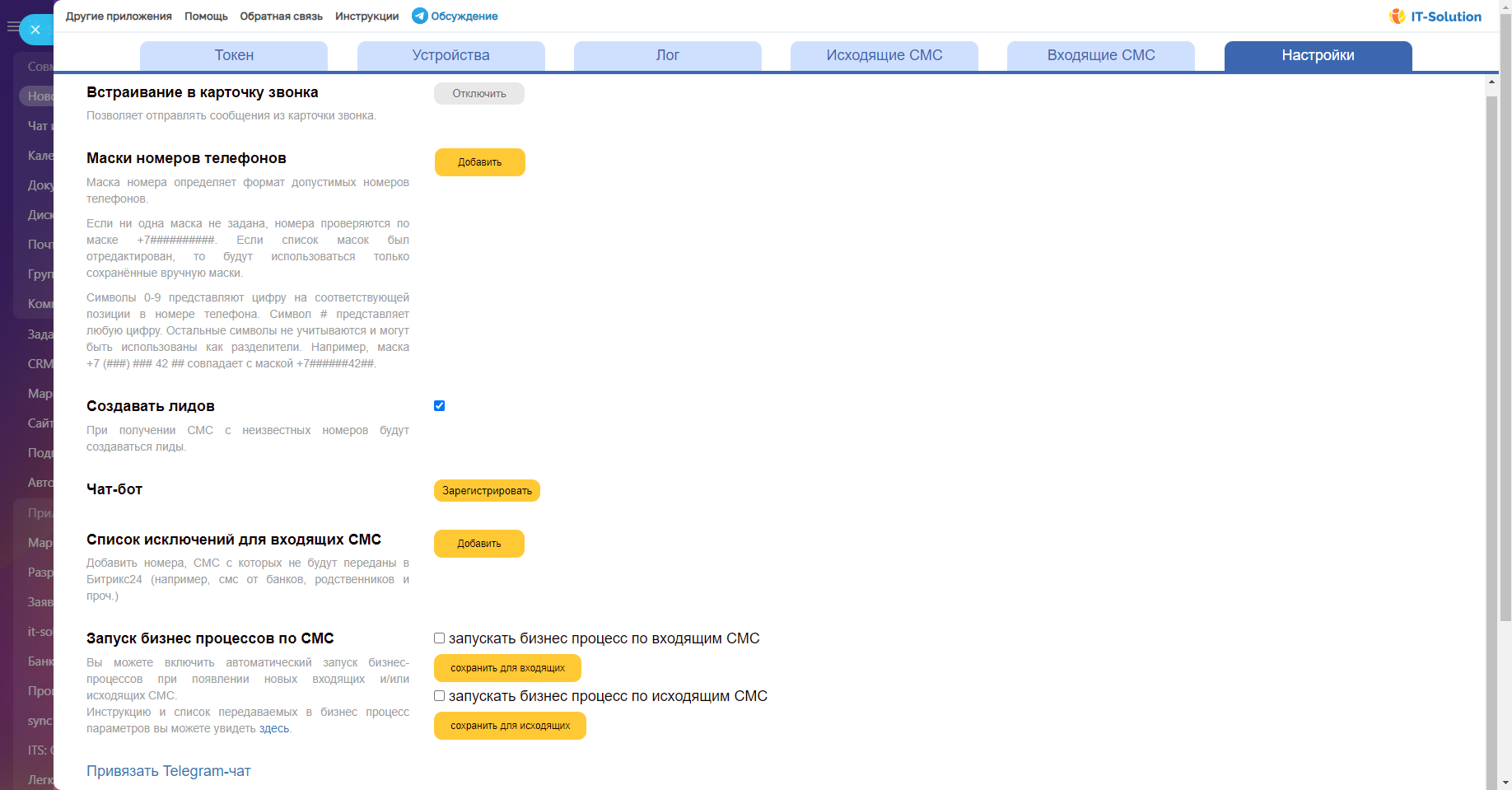Switch to the Лог tab
Image resolution: width=1512 pixels, height=790 pixels.
667,55
